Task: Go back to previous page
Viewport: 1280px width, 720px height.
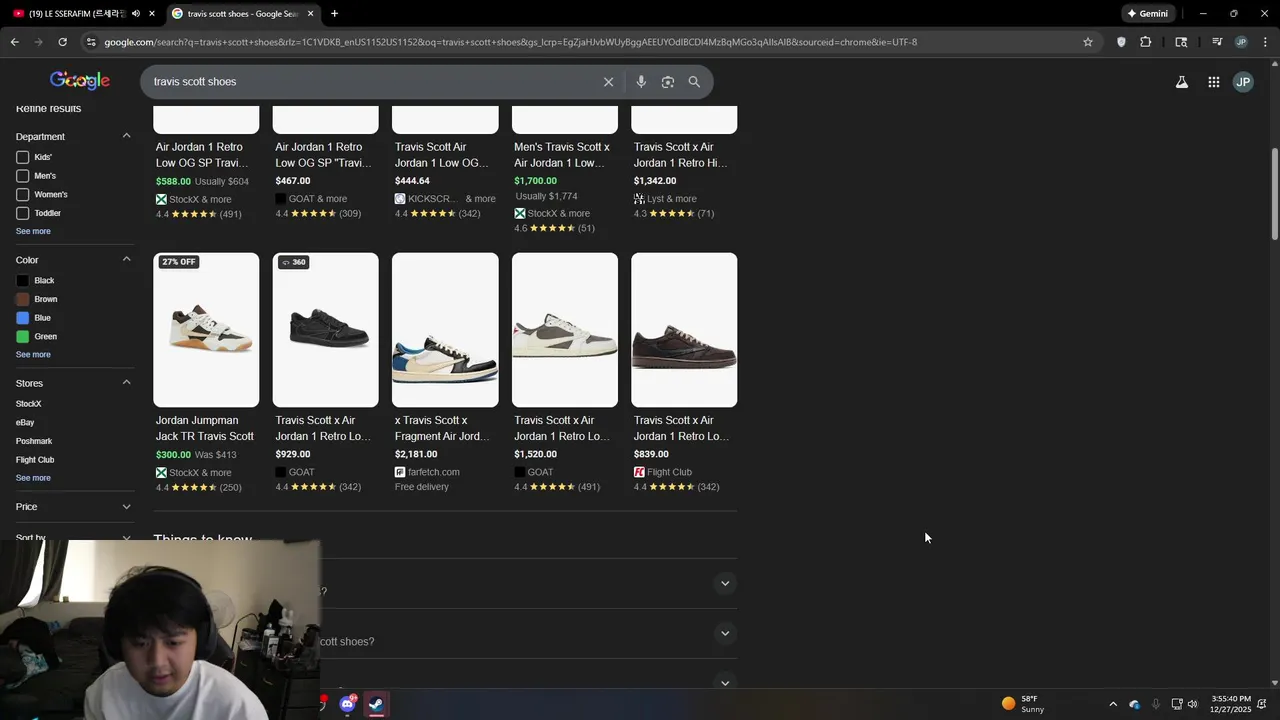Action: (14, 42)
